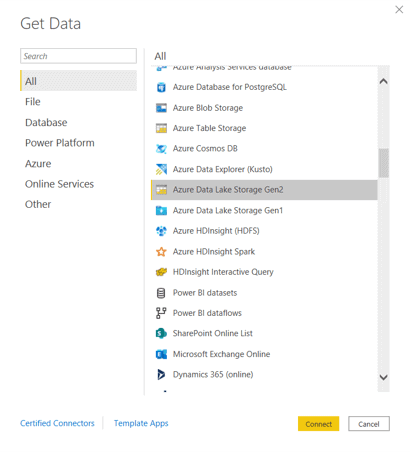The image size is (410, 452).
Task: Click the Azure Data Explorer (Kusto) icon
Action: (x=161, y=169)
